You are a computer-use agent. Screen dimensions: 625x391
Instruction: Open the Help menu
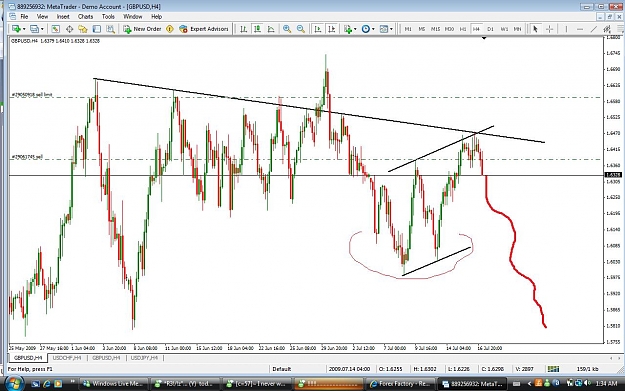157,16
